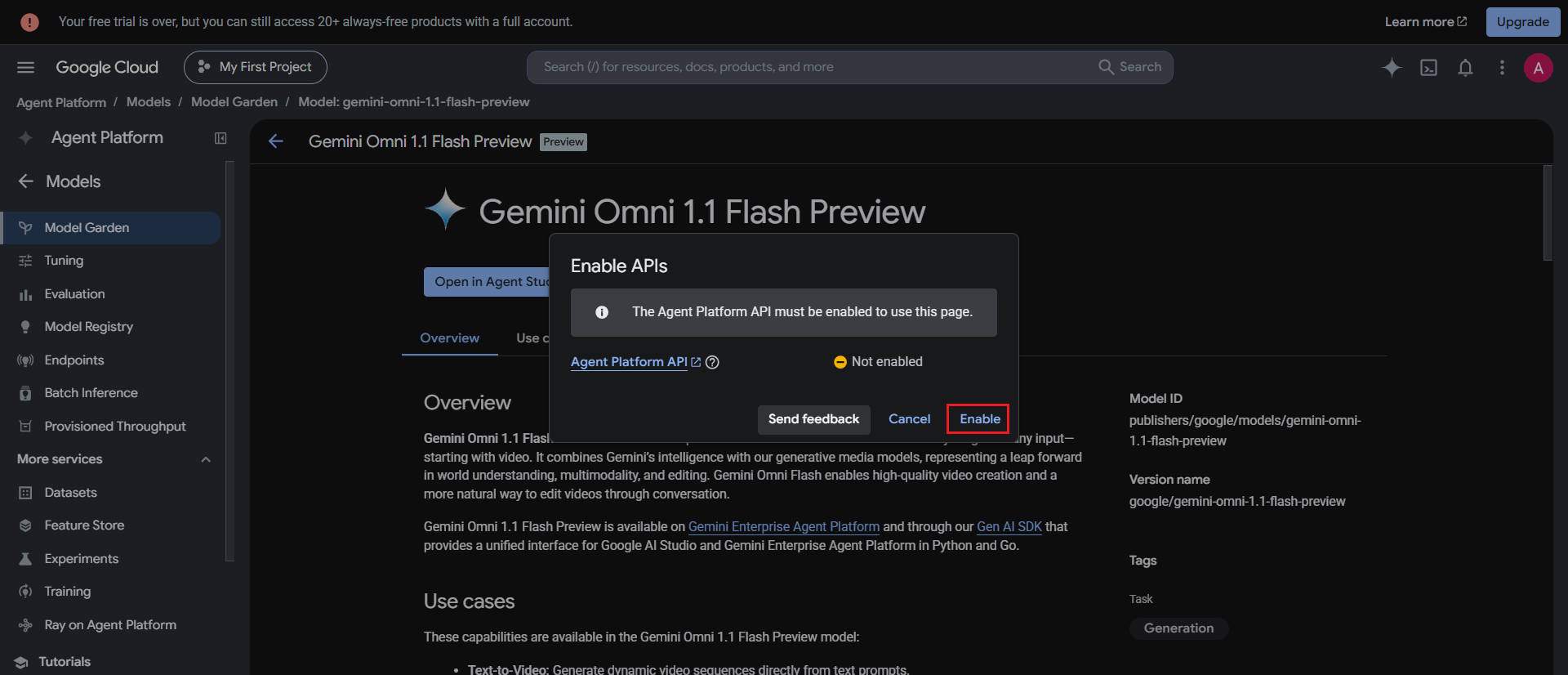
Task: Click the Datasets sidebar icon
Action: (25, 493)
